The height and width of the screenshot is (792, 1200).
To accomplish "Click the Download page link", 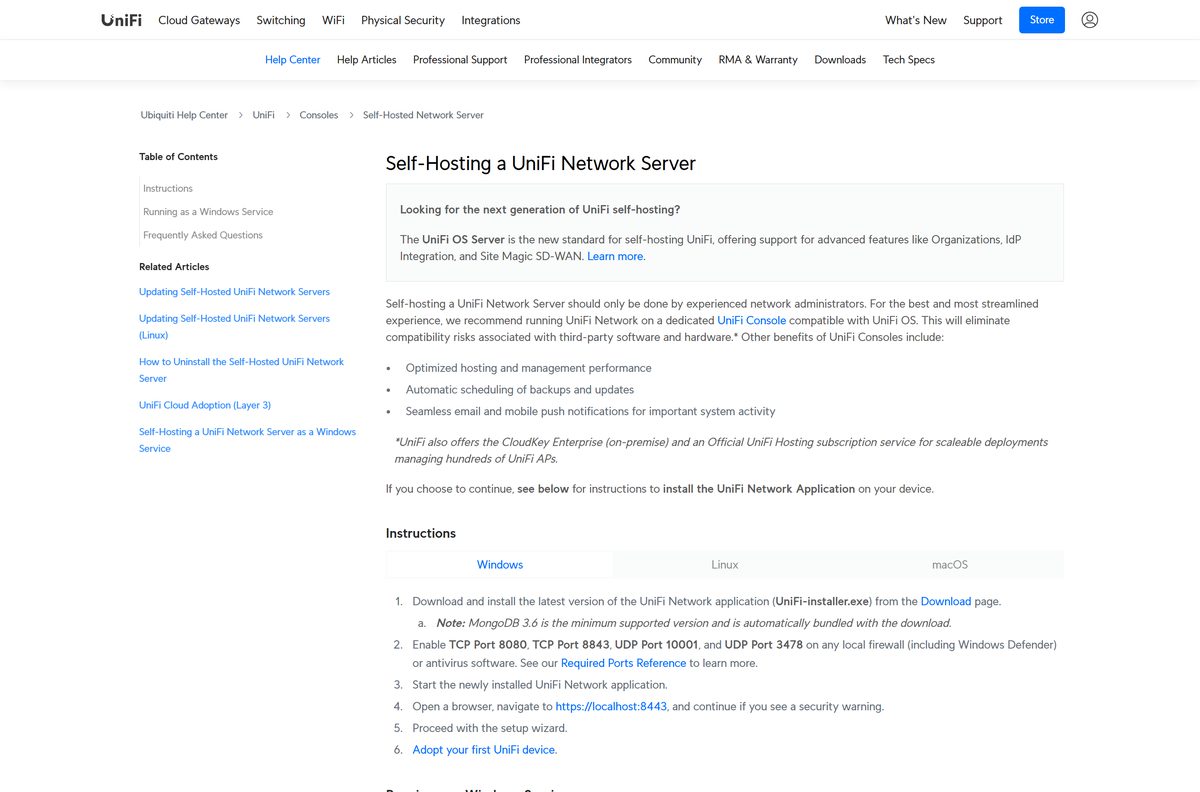I will pyautogui.click(x=946, y=602).
